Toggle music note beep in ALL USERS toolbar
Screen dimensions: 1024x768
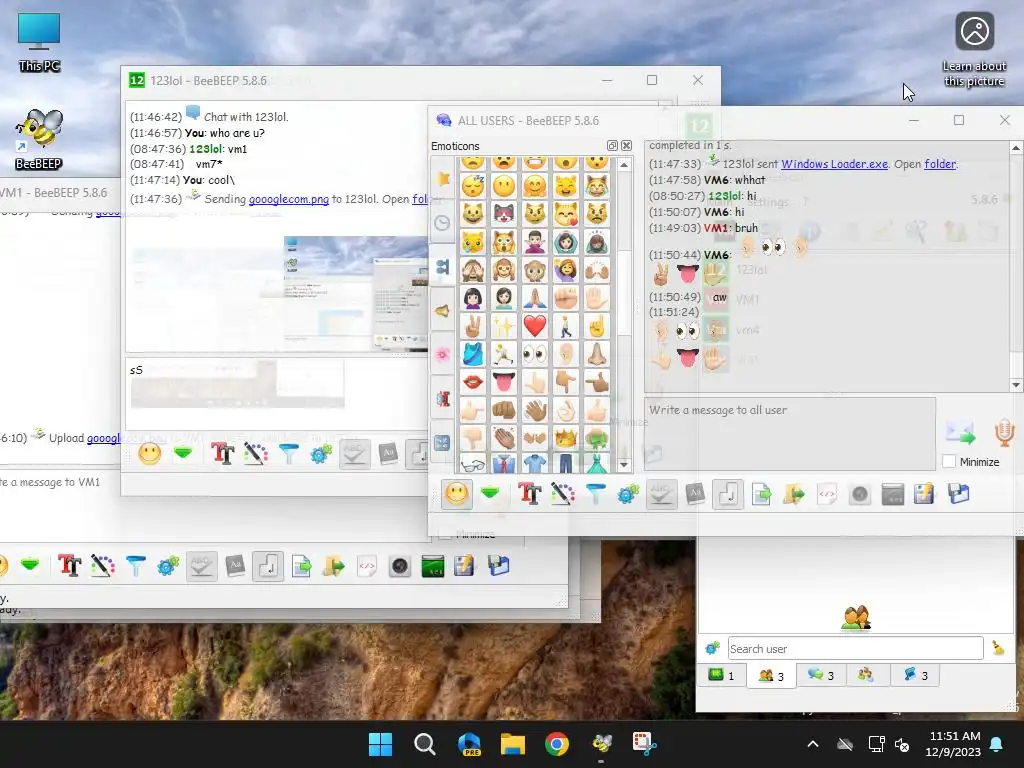click(x=728, y=494)
